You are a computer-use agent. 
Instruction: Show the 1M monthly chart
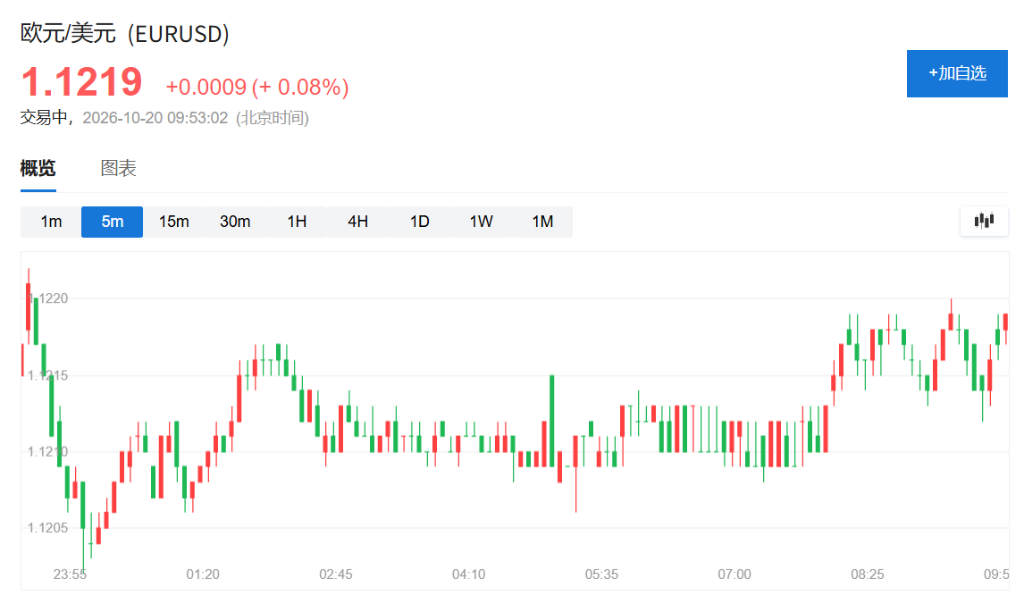pyautogui.click(x=542, y=221)
